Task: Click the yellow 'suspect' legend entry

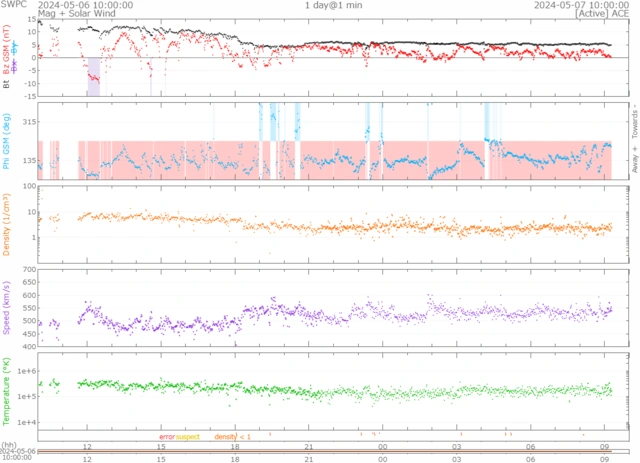Action: (187, 436)
